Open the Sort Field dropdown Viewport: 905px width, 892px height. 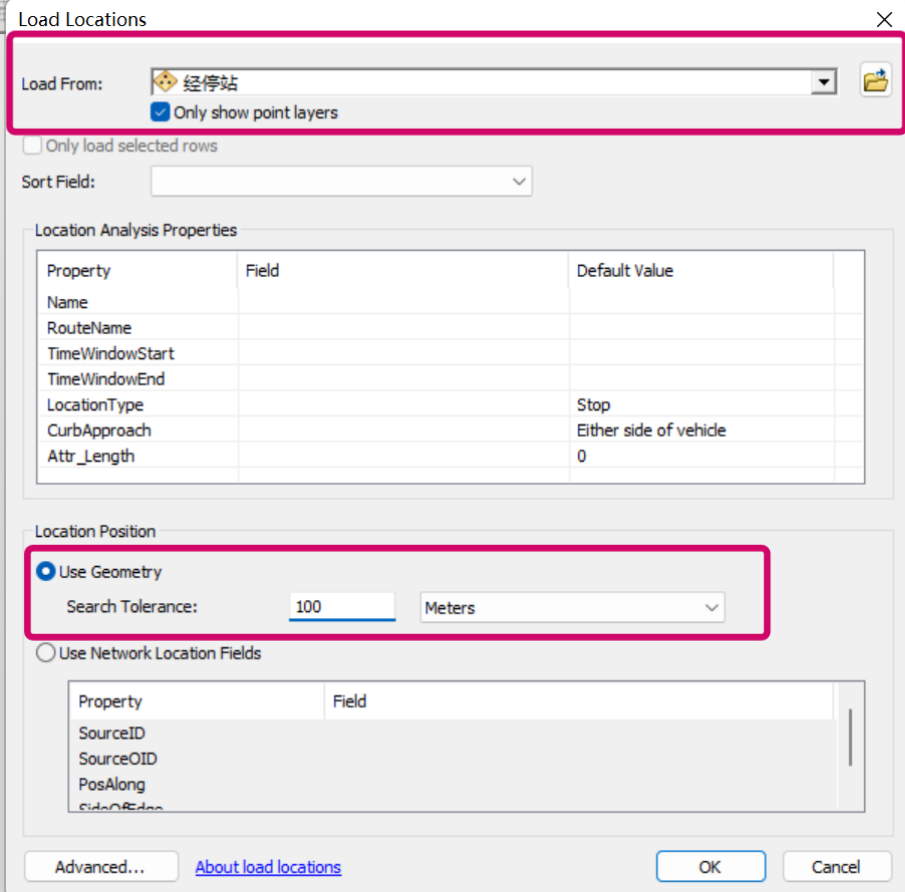[x=518, y=181]
